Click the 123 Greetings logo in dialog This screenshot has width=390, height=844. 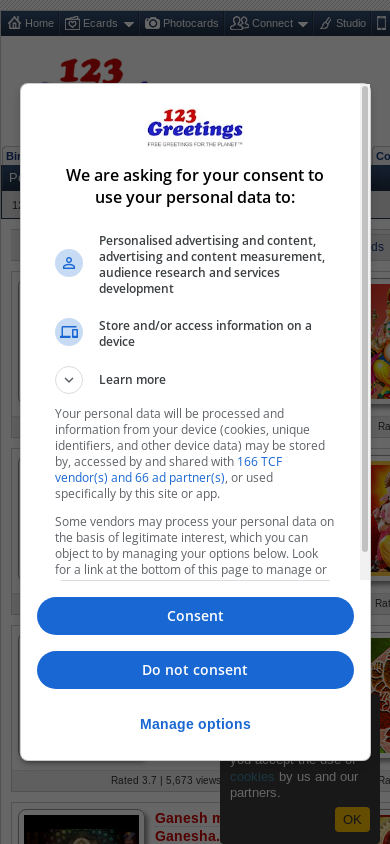pyautogui.click(x=195, y=128)
